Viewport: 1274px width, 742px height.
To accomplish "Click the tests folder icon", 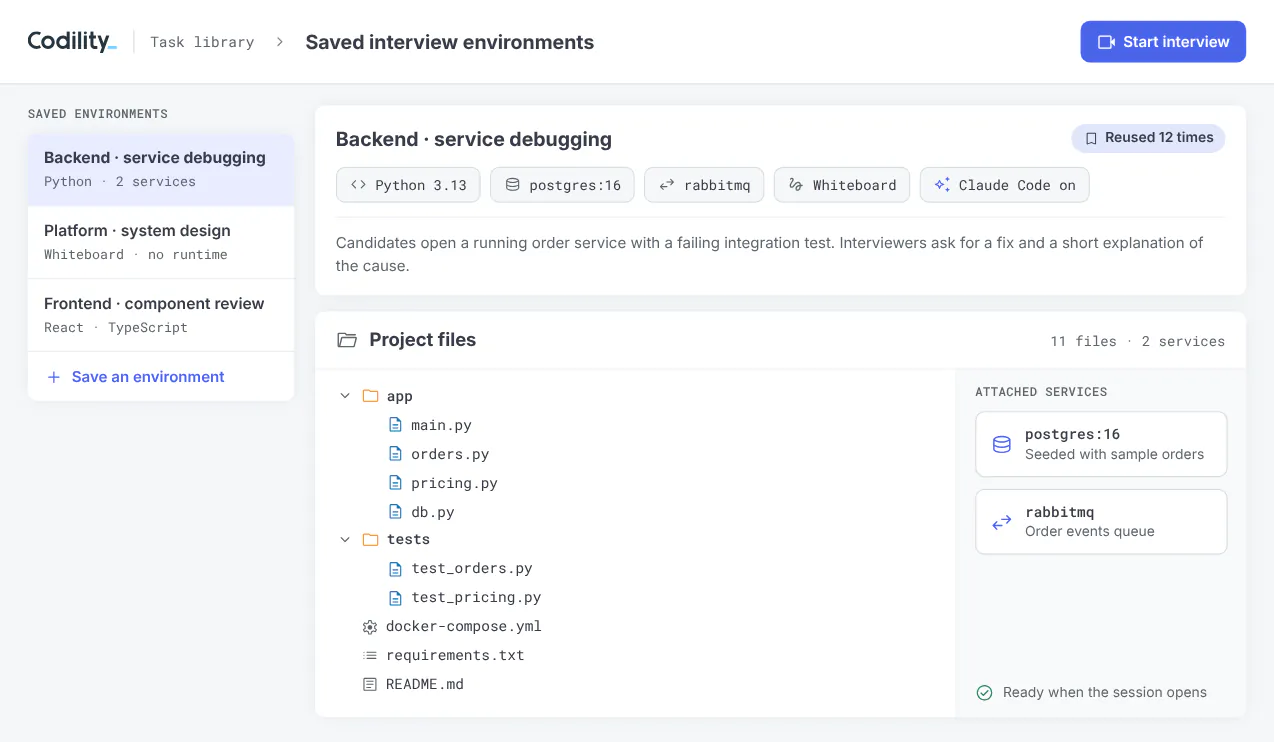I will [370, 539].
